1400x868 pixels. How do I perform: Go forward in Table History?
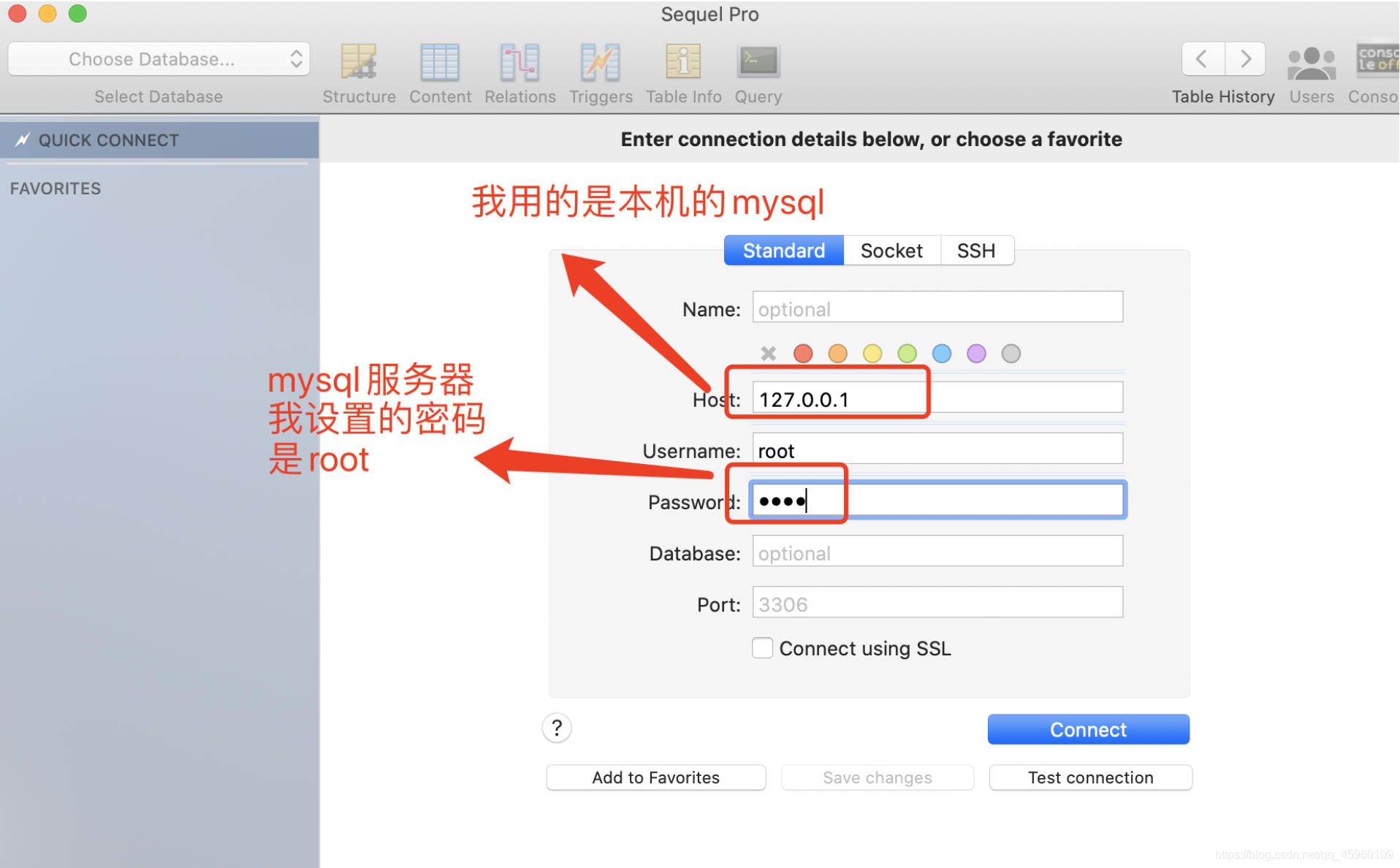pos(1245,58)
